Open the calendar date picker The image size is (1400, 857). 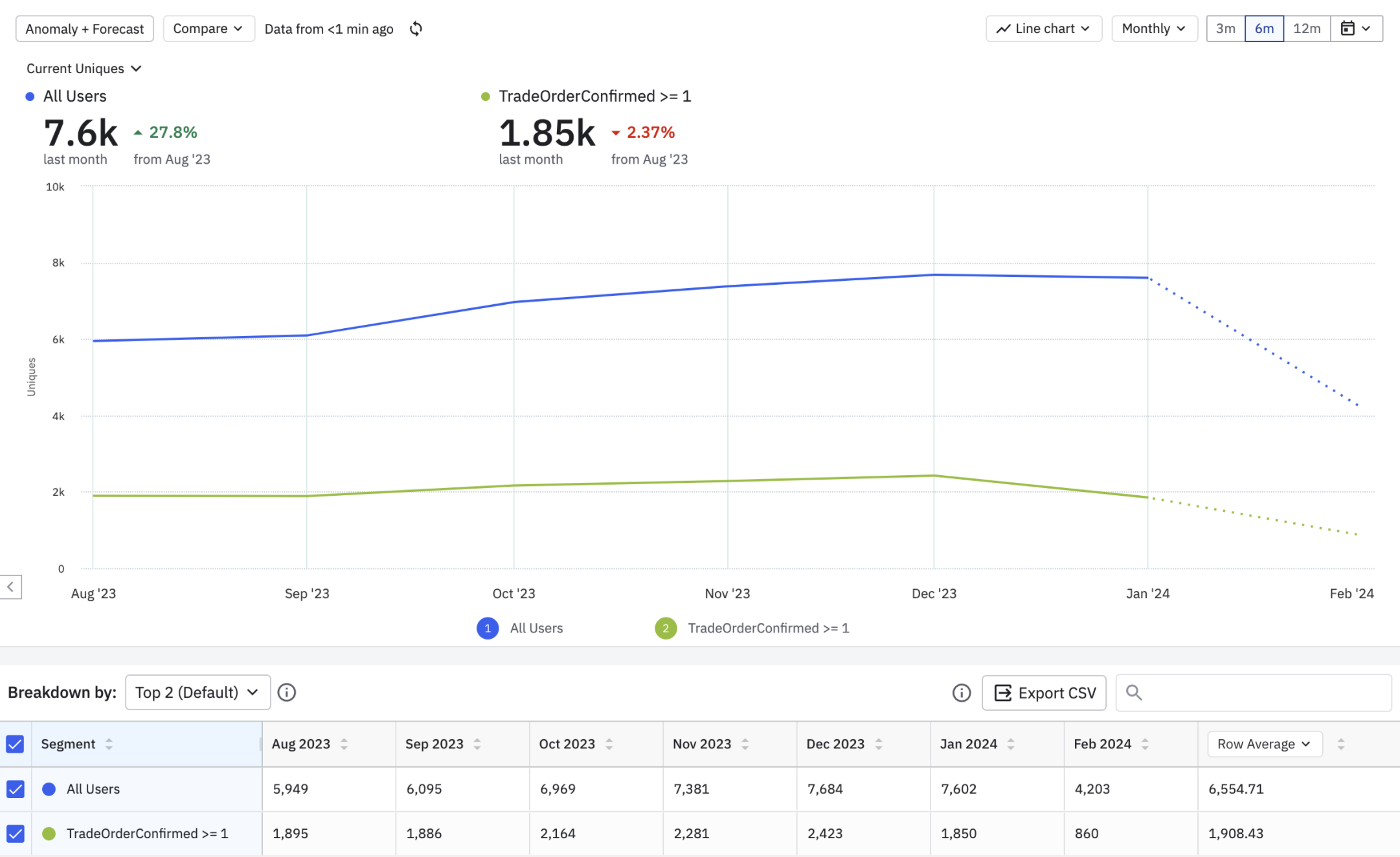coord(1357,28)
